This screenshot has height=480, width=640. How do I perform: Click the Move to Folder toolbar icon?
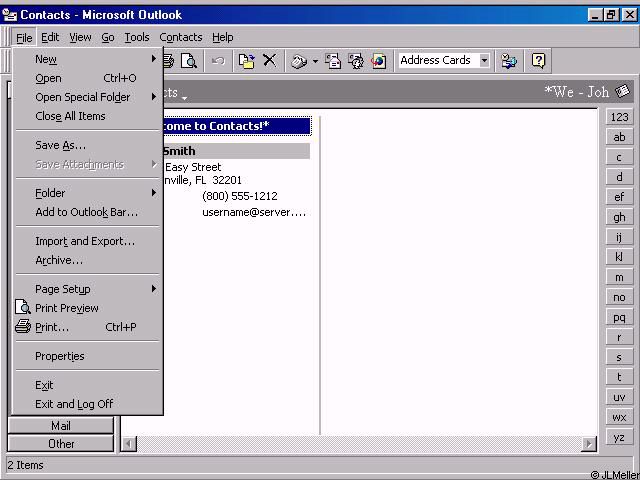[247, 61]
